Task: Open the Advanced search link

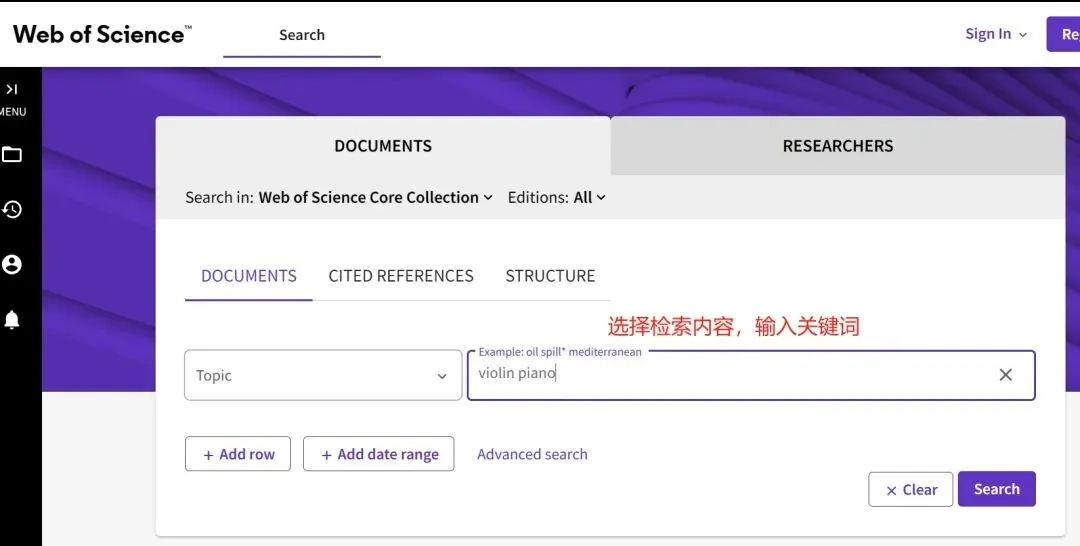Action: (x=532, y=454)
